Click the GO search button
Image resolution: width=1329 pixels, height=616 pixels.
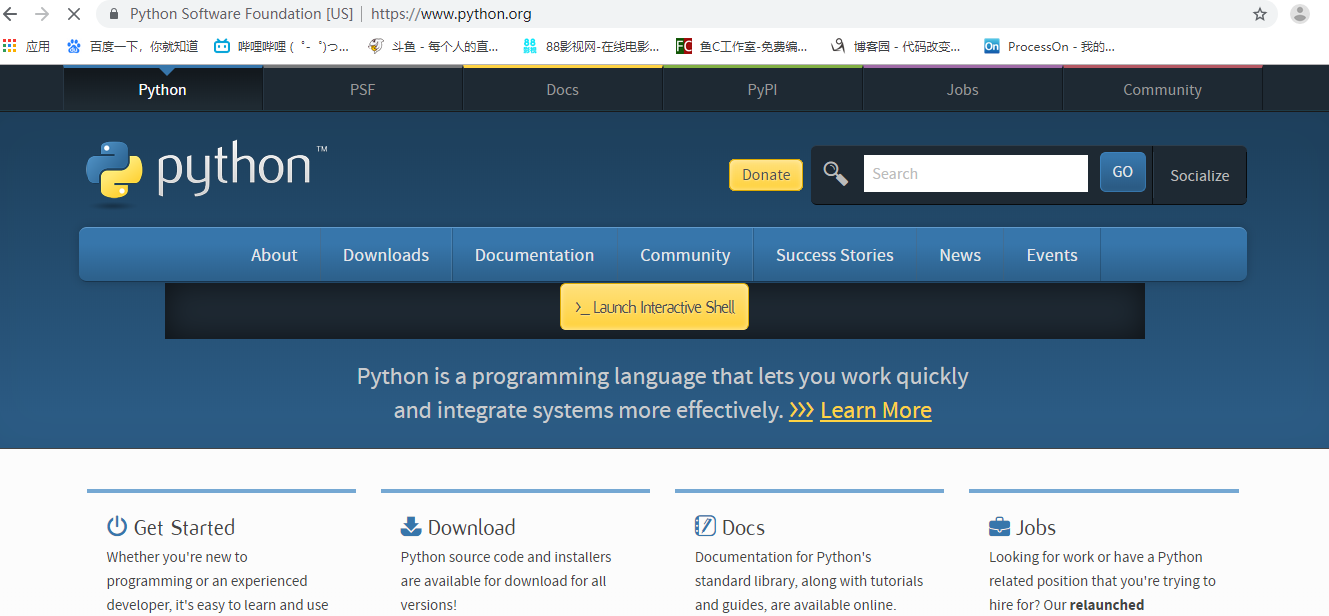[1122, 172]
